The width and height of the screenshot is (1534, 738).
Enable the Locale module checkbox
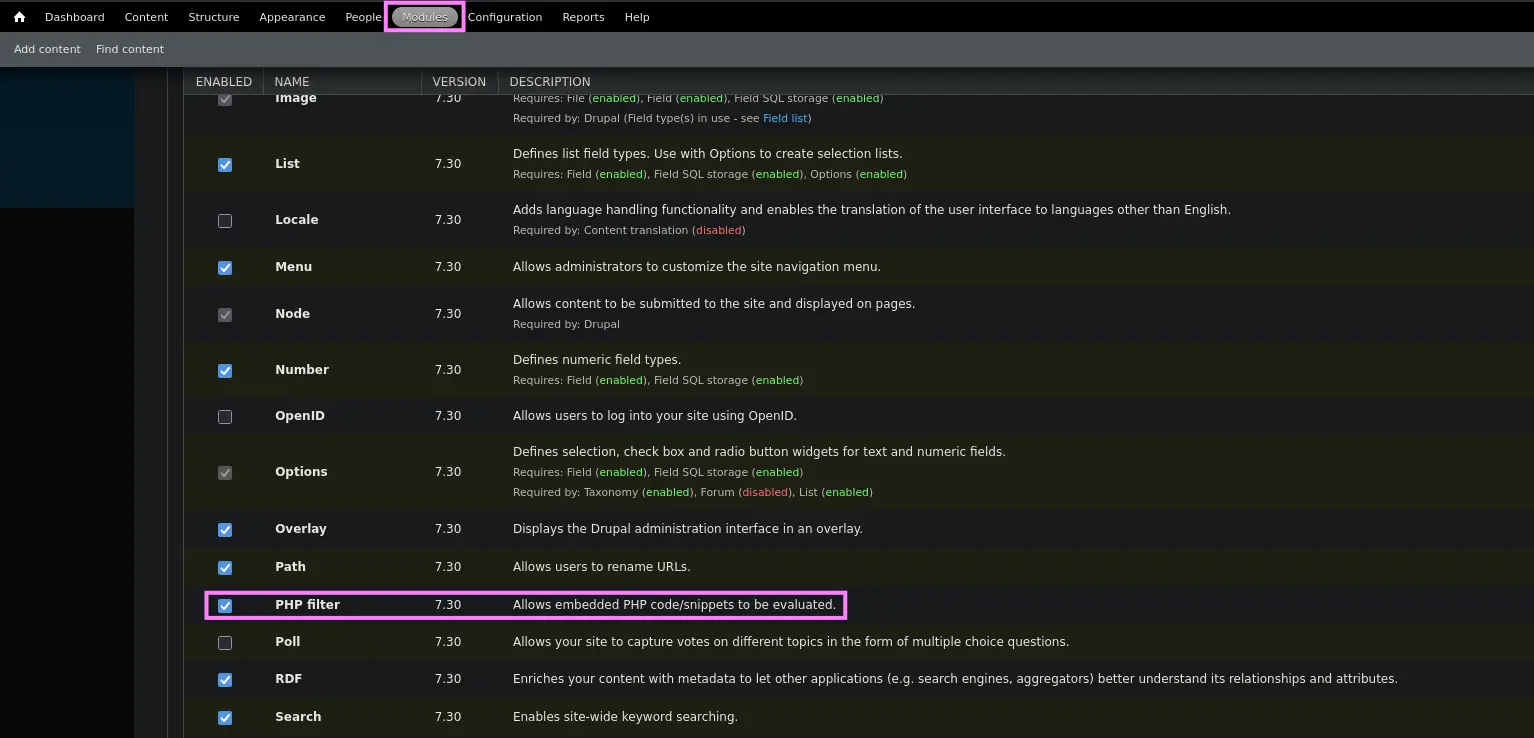coord(225,220)
